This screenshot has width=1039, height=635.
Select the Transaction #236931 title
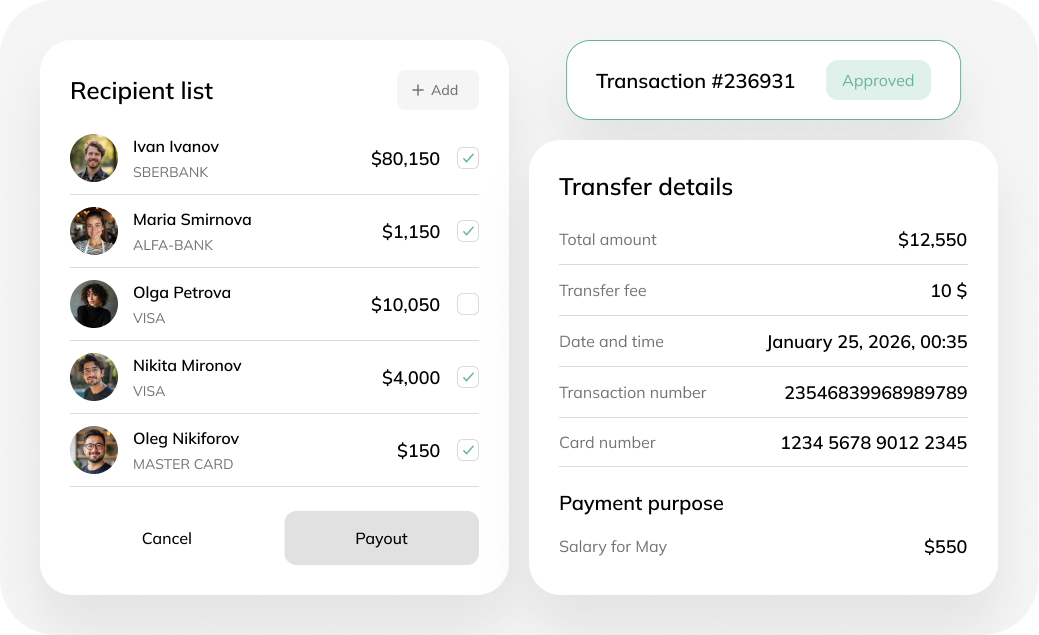pyautogui.click(x=695, y=81)
